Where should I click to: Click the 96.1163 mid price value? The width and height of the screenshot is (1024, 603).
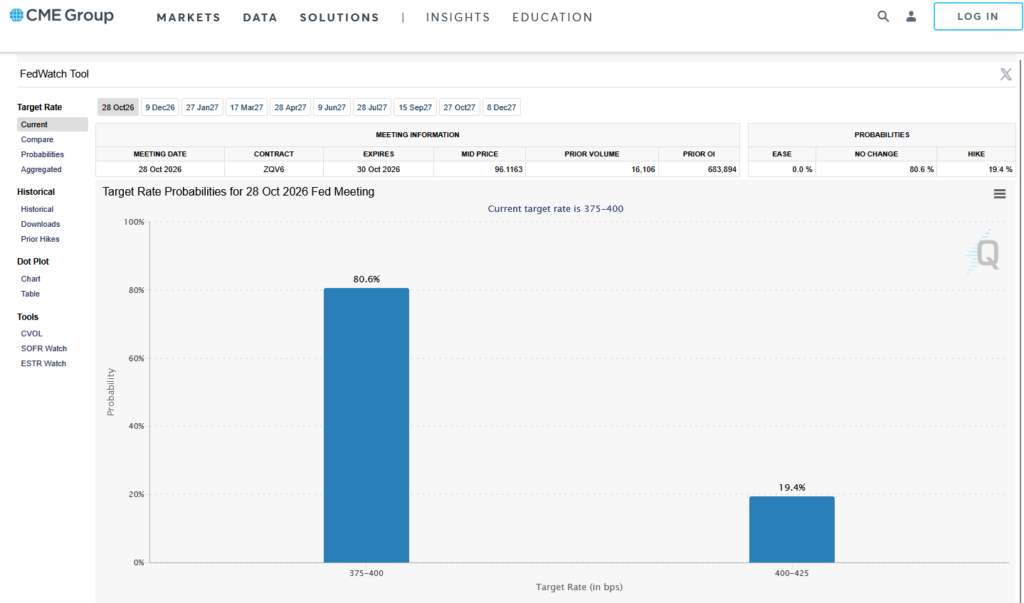tap(508, 169)
